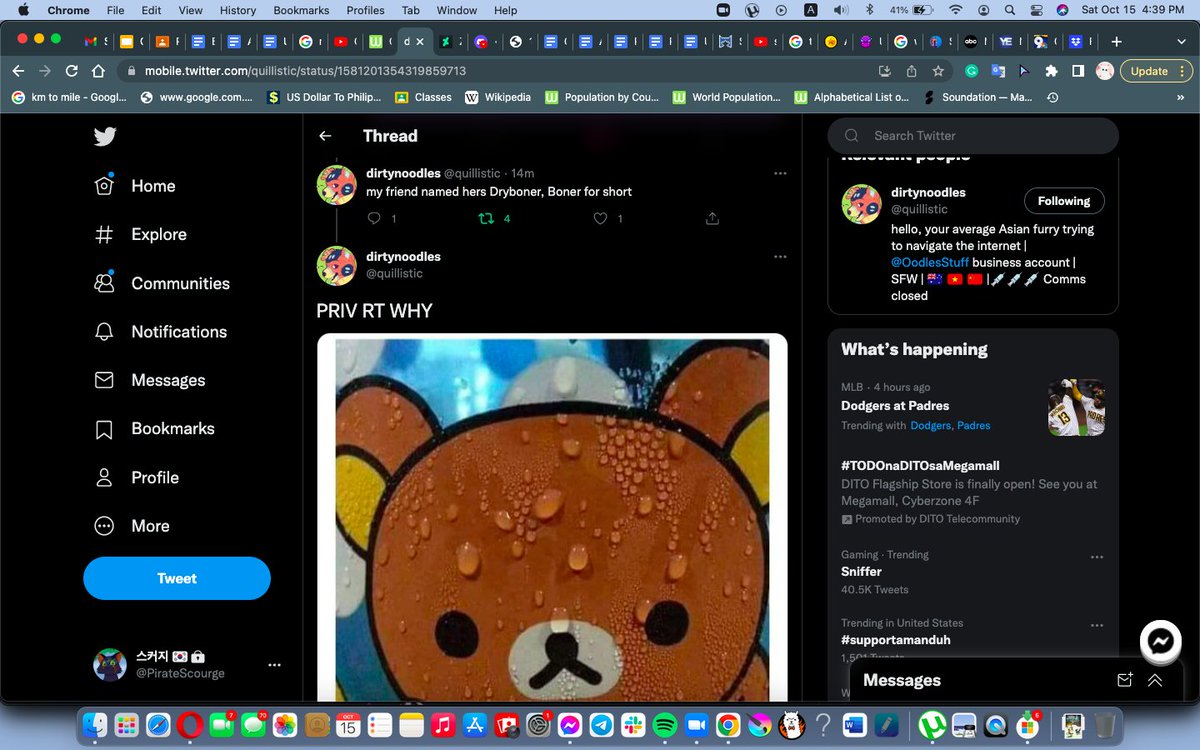
Task: Open Chrome extensions puzzle icon
Action: pos(1051,71)
